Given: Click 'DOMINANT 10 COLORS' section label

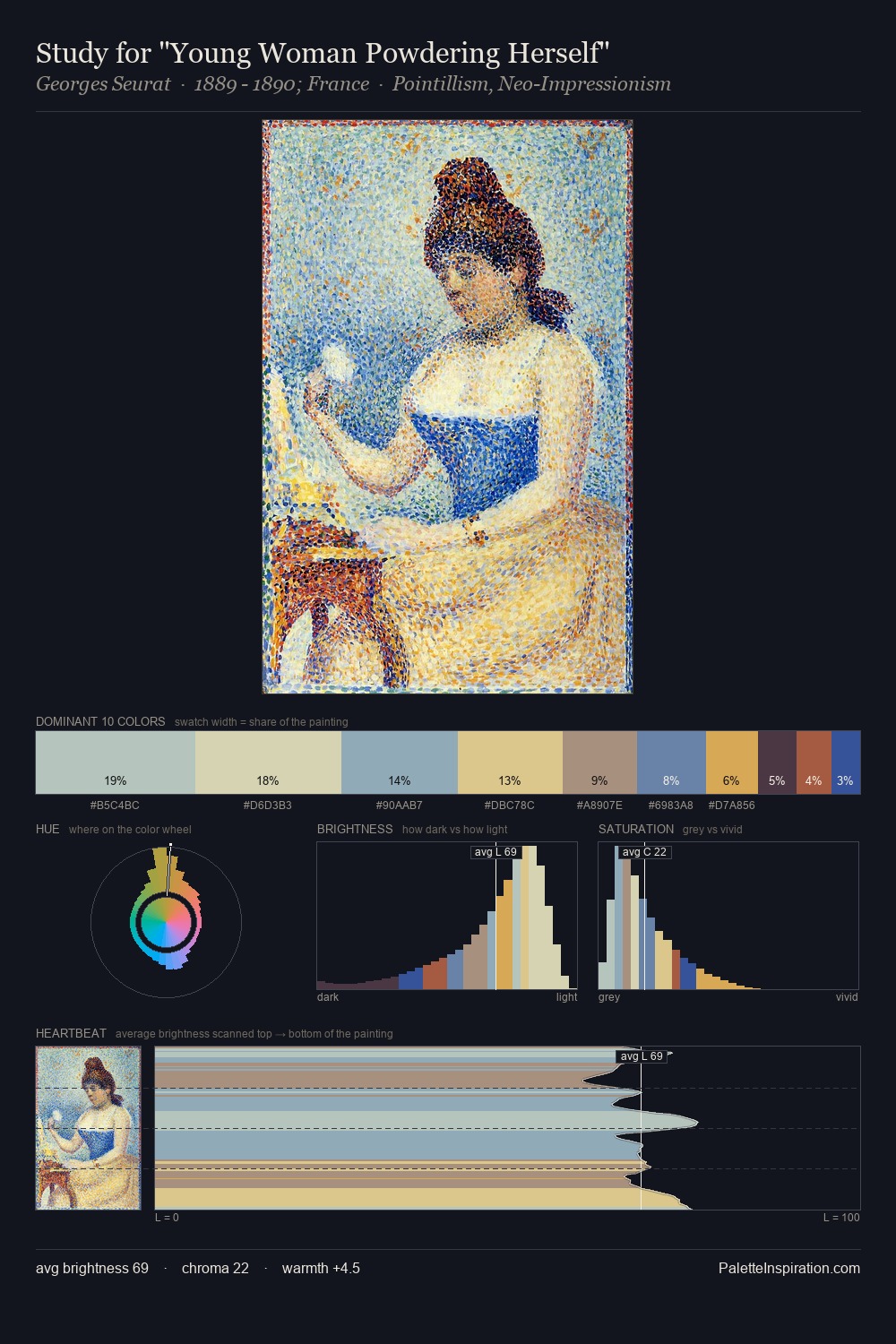Looking at the screenshot, I should (x=100, y=721).
